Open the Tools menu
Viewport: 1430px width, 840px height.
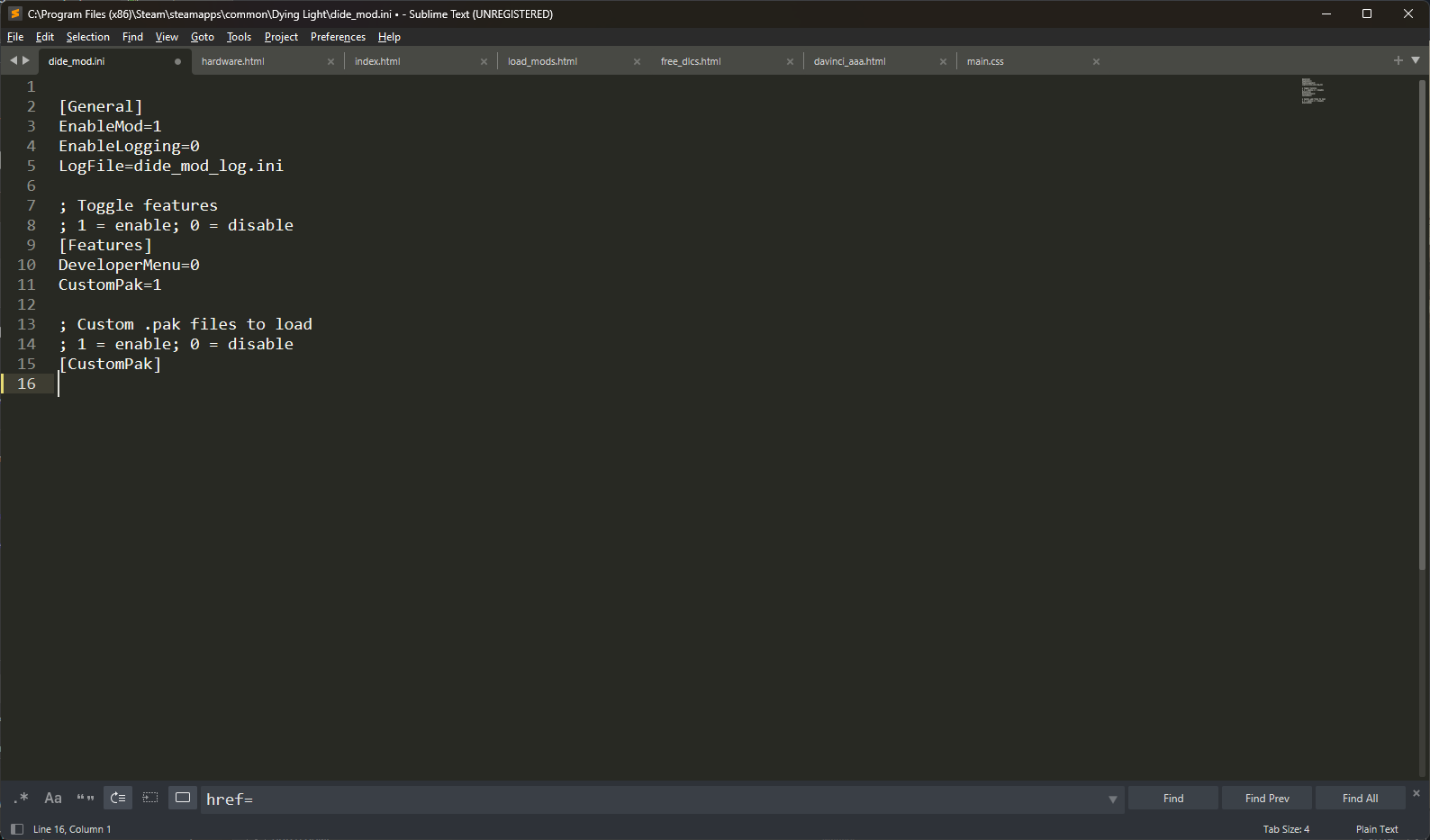click(x=239, y=37)
